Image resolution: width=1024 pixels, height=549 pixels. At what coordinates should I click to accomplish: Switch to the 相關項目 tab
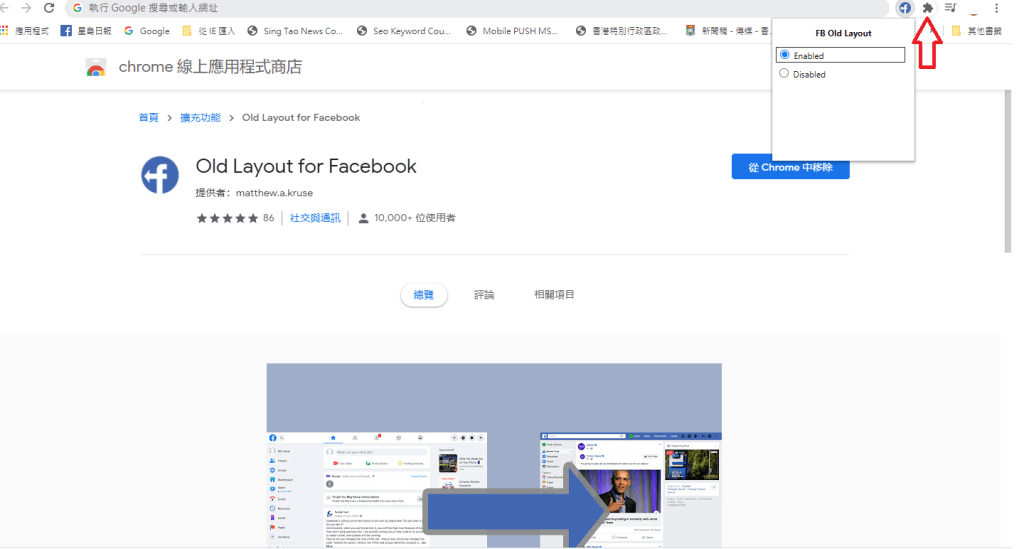coord(554,294)
